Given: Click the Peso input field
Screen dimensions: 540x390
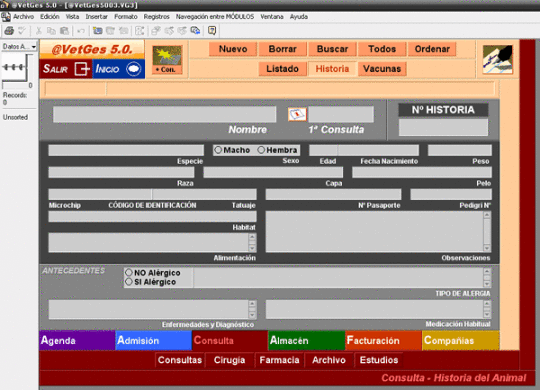Looking at the screenshot, I should (460, 150).
